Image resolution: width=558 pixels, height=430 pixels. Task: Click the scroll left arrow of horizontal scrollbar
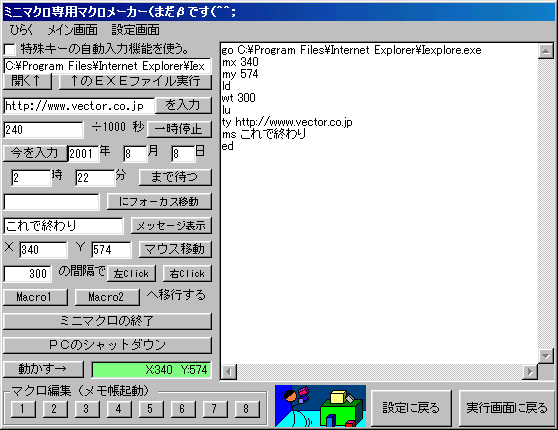(x=229, y=372)
